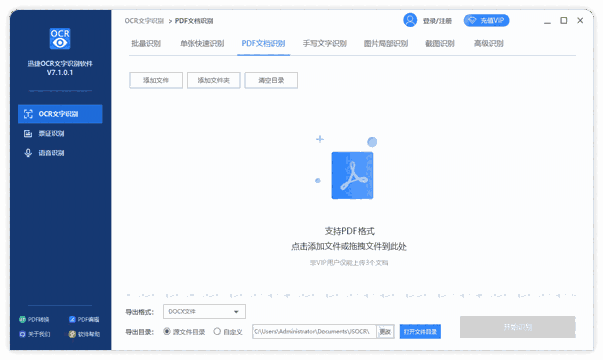Click the 点击添加文件或拖拽文件到此处 text

click(x=349, y=247)
